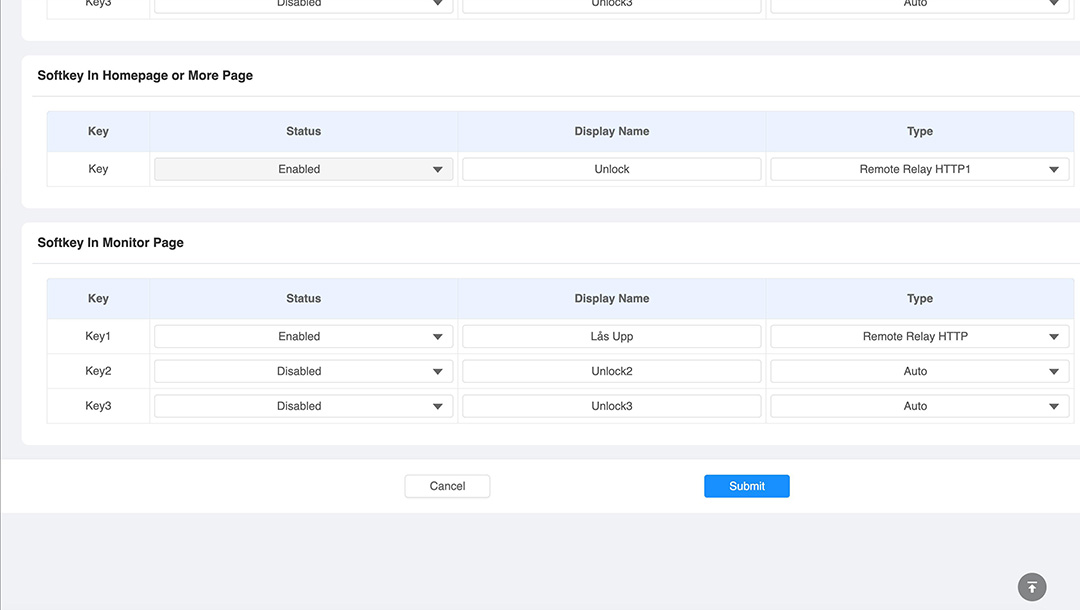Open the Remote Relay HTTP1 type dropdown
1080x610 pixels.
point(918,170)
